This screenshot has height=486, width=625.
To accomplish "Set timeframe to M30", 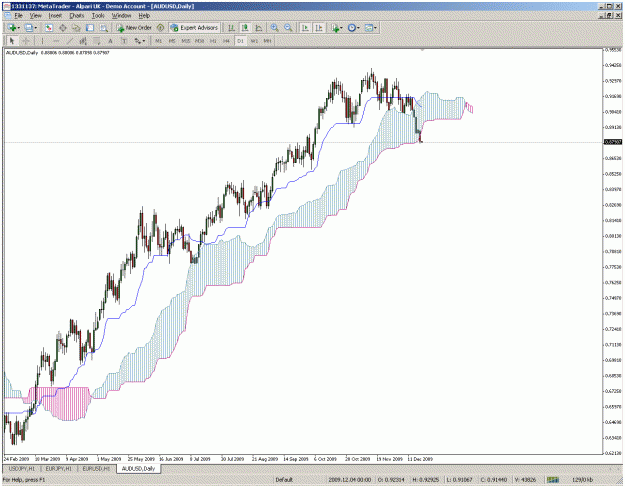I will click(x=200, y=41).
